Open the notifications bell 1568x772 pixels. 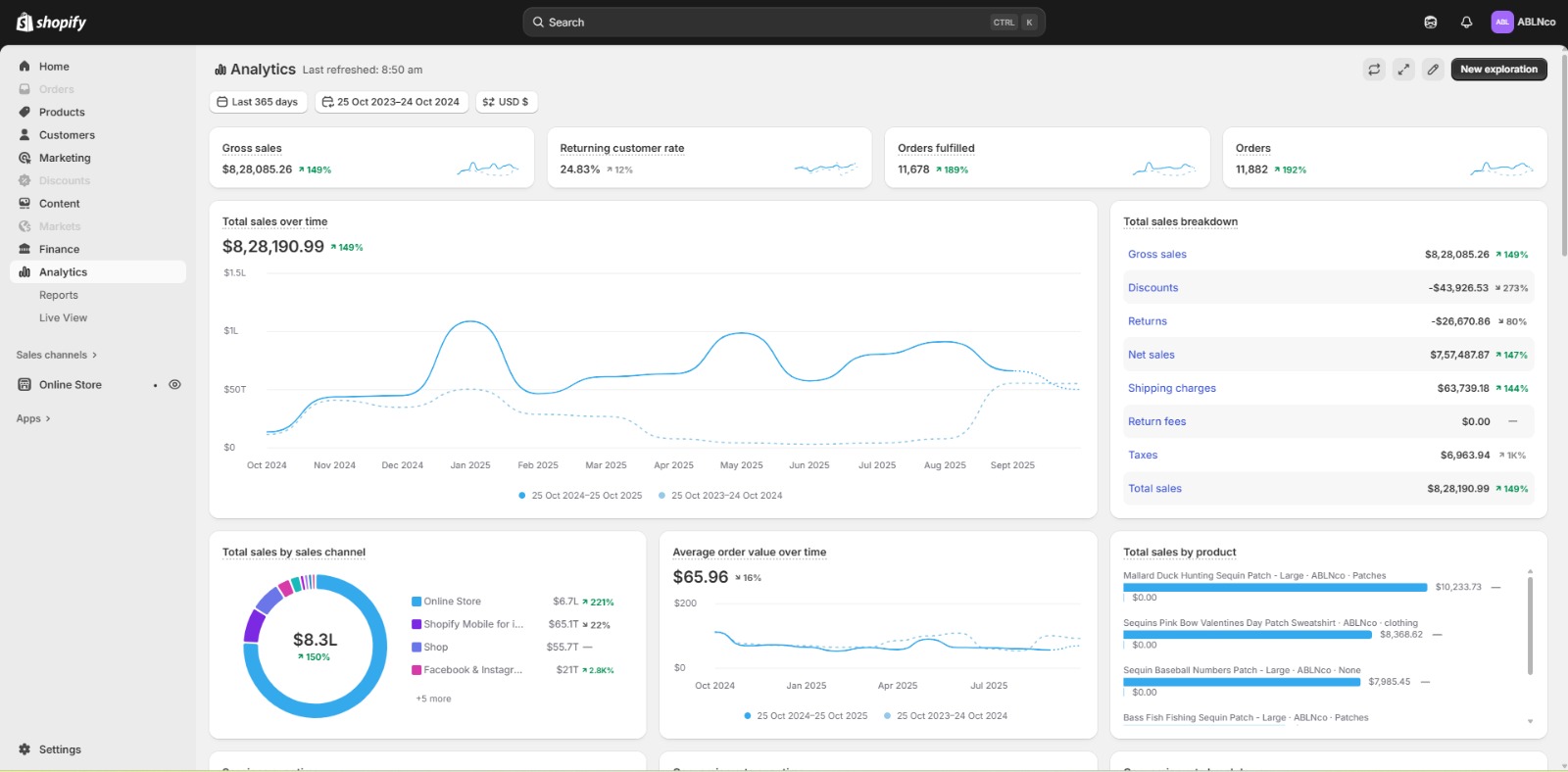[1466, 23]
